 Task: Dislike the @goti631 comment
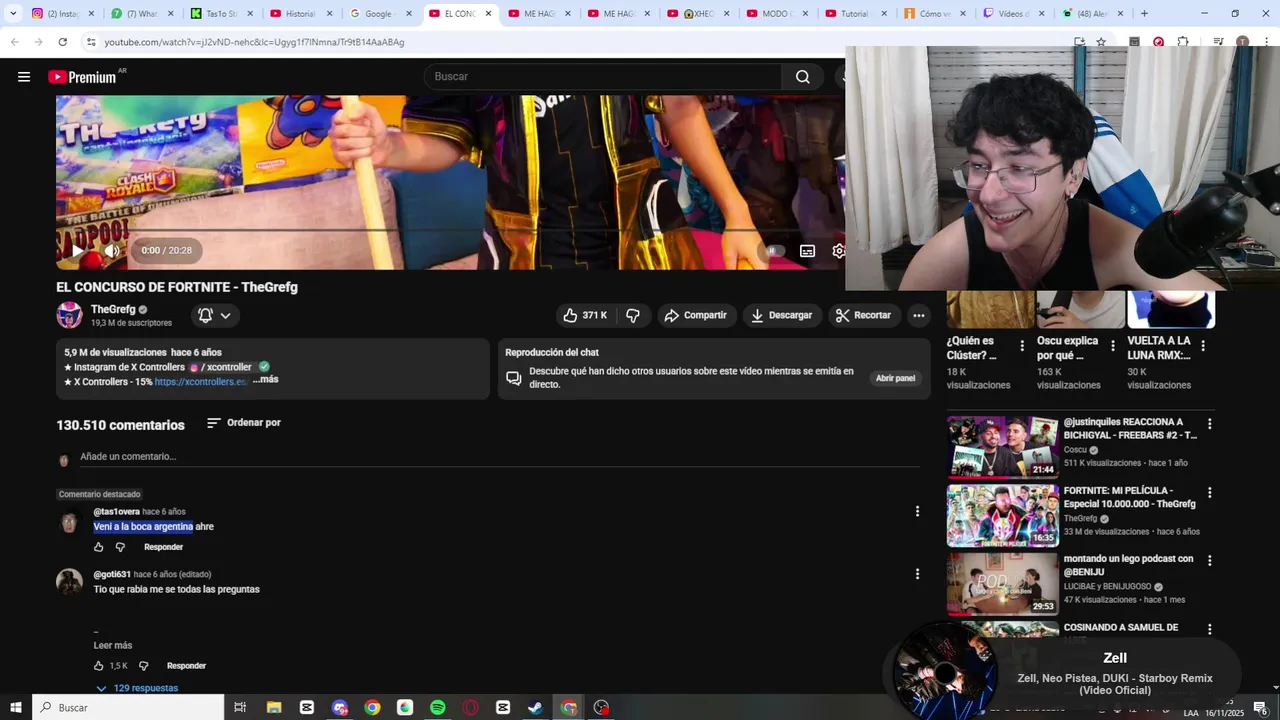tap(143, 666)
